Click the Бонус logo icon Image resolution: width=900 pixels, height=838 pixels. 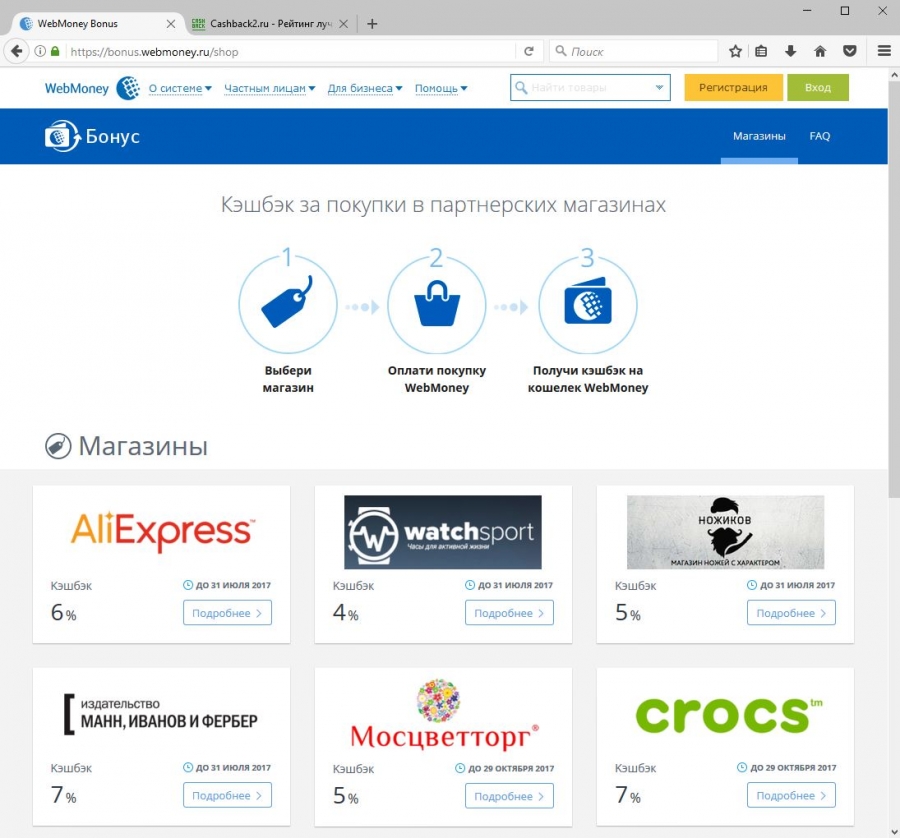coord(63,136)
